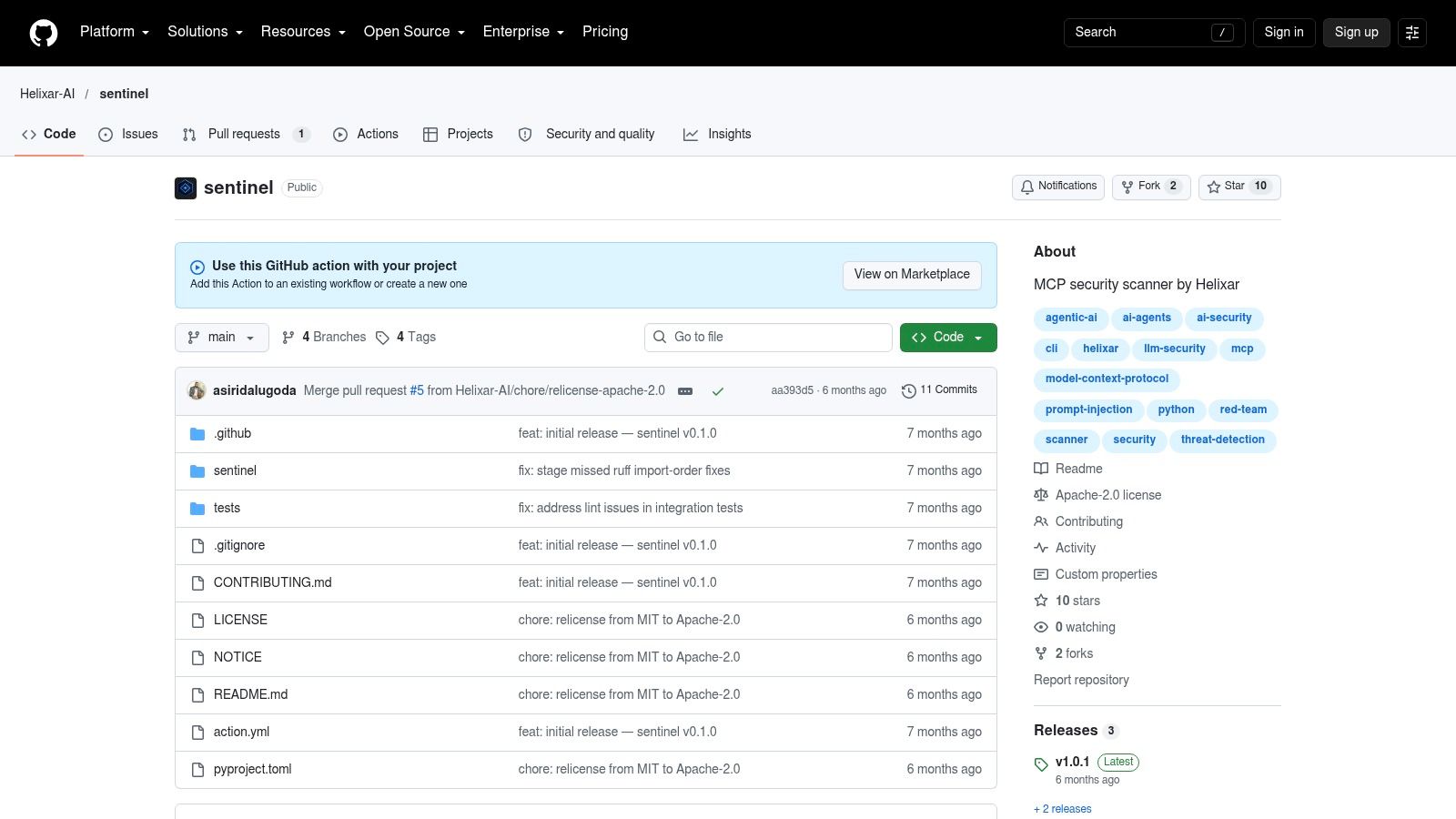1456x819 pixels.
Task: Click the header Search field
Action: [x=1154, y=33]
